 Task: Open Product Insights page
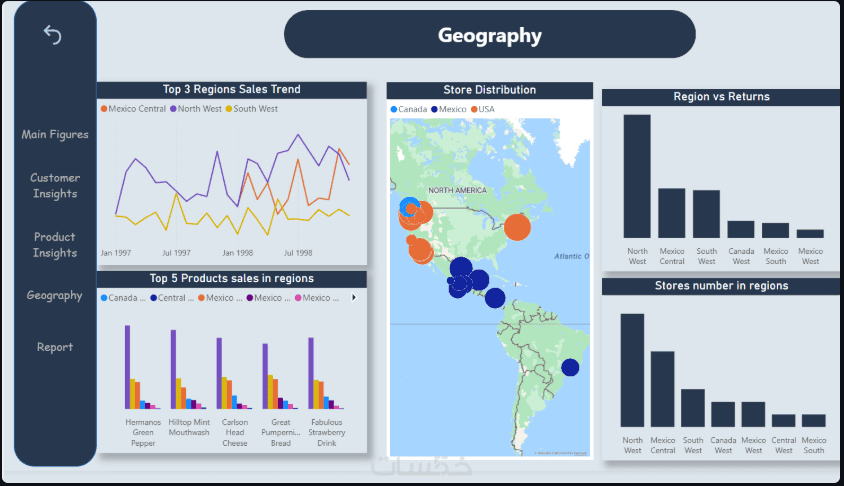(x=55, y=245)
